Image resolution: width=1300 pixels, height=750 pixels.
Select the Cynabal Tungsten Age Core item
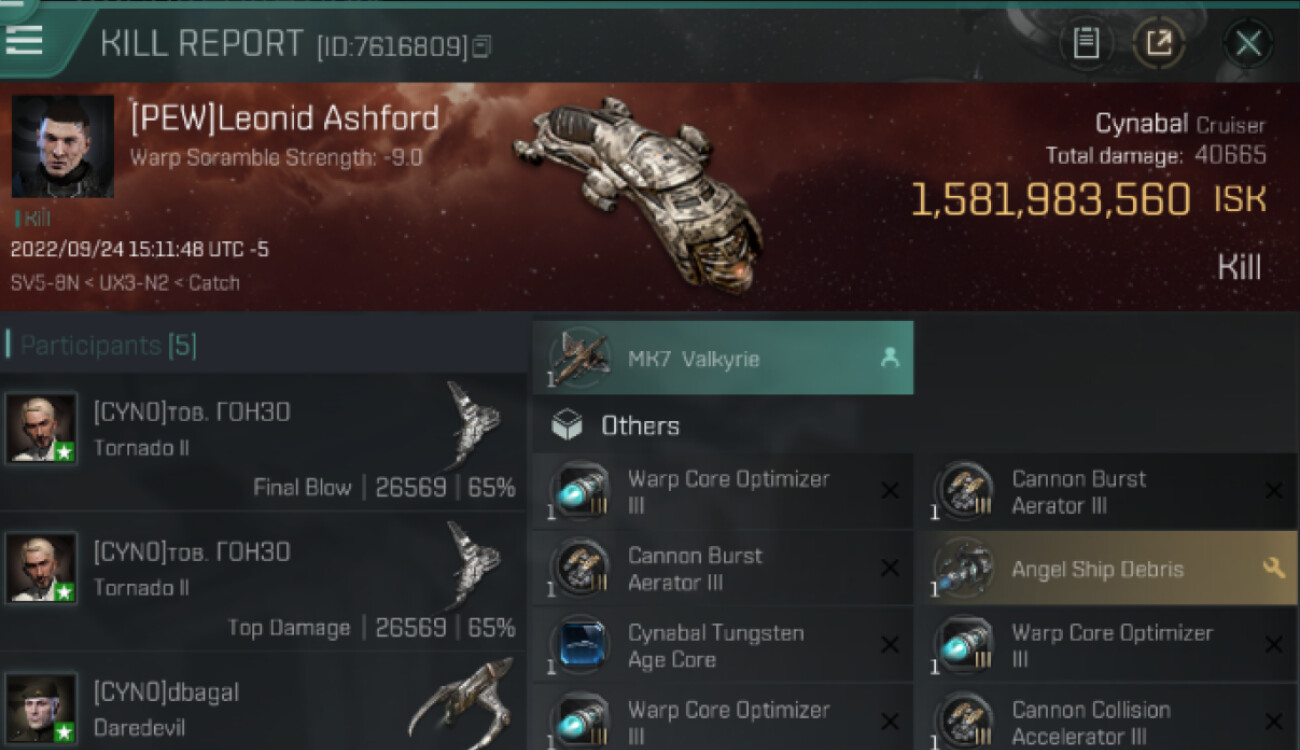(723, 645)
